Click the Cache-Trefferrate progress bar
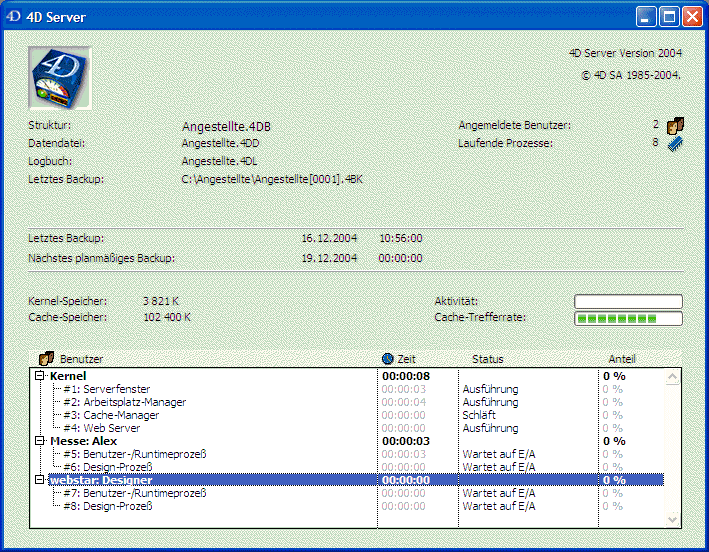Screen dimensions: 709x552 (627, 318)
